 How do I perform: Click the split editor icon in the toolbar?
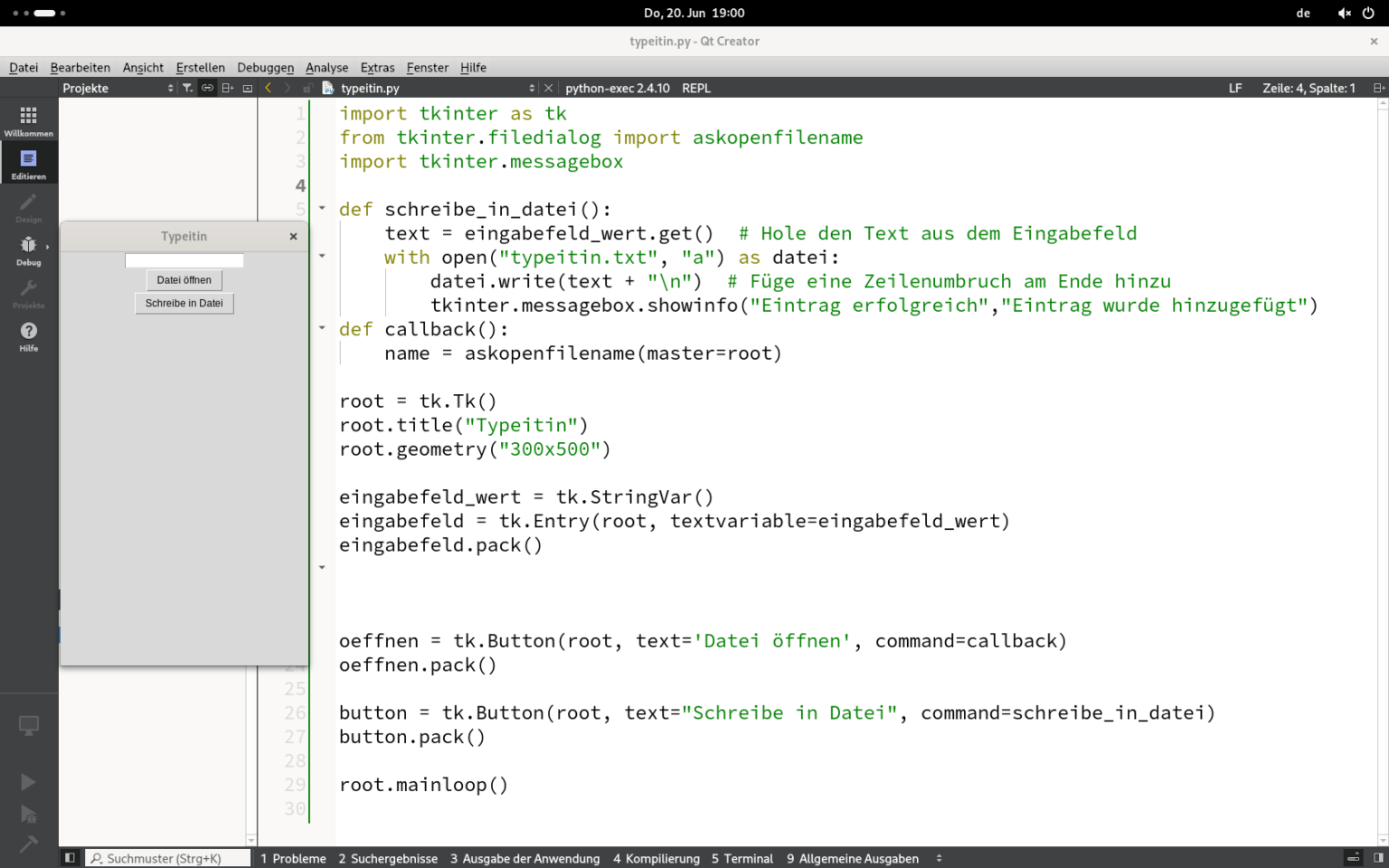pyautogui.click(x=228, y=88)
